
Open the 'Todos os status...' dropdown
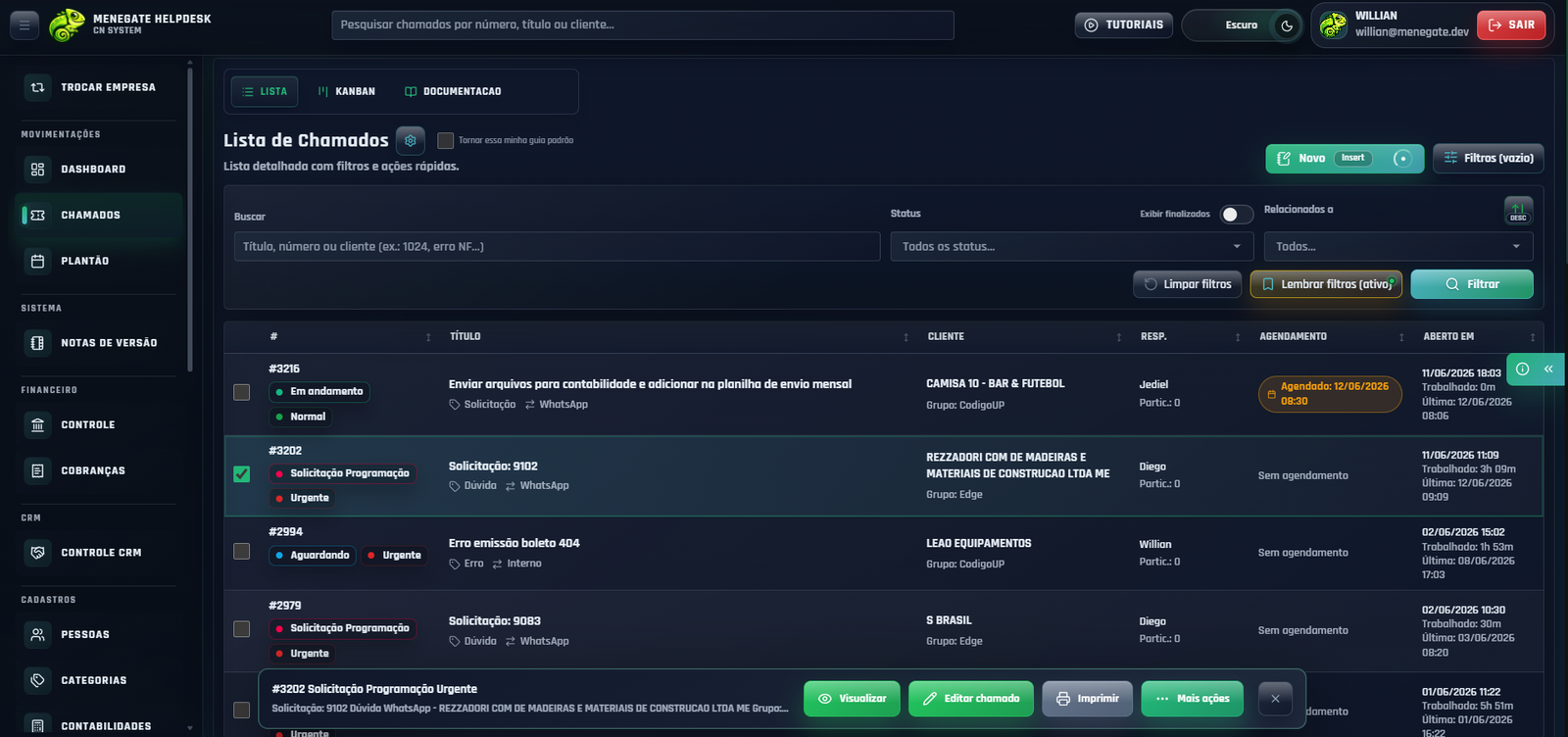pos(1072,247)
